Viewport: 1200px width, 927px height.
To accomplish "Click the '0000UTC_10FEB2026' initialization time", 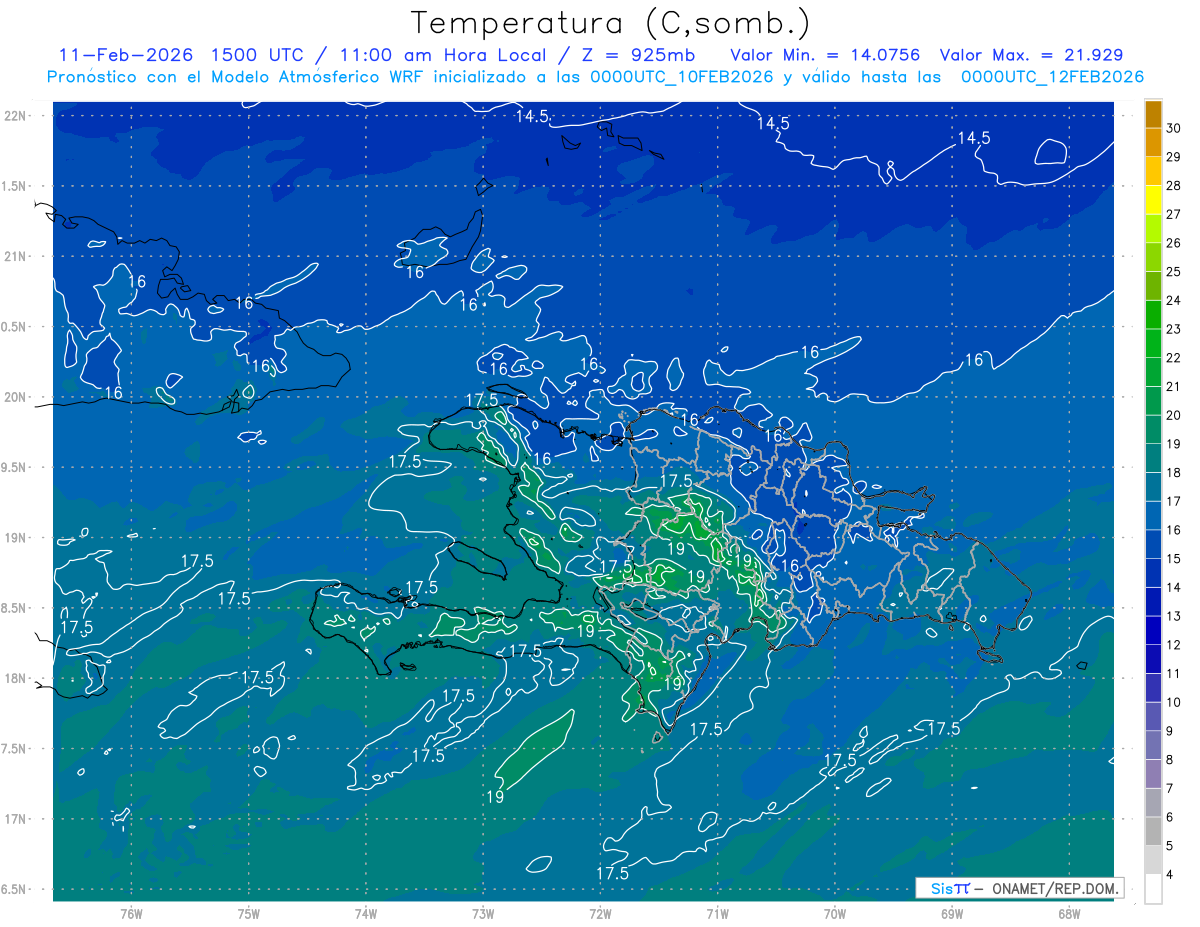I will (681, 77).
